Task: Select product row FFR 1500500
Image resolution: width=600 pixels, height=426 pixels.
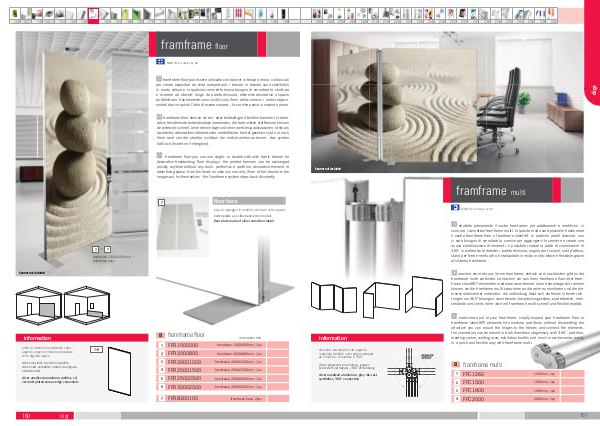Action: [x=223, y=345]
